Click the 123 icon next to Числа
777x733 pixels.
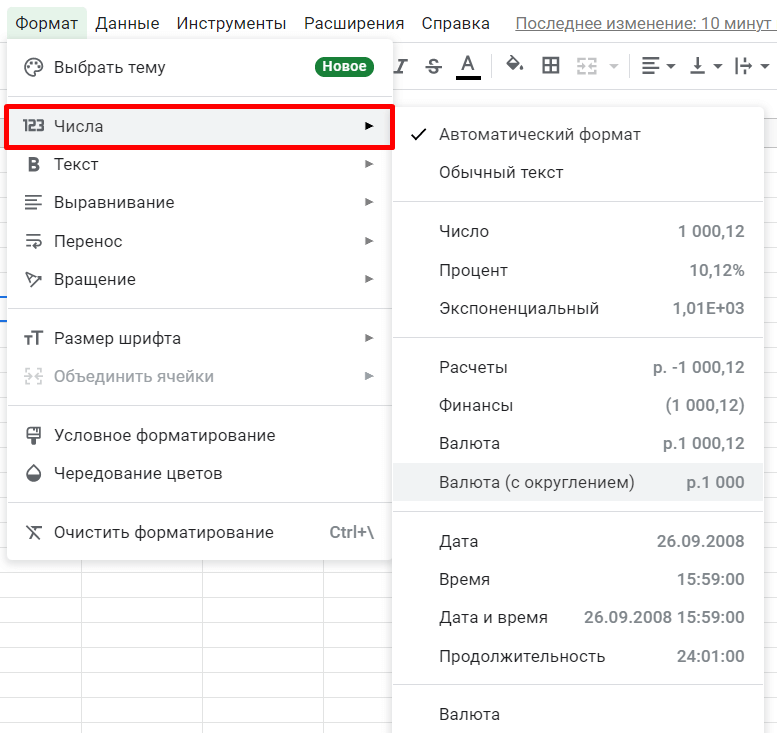tap(34, 126)
